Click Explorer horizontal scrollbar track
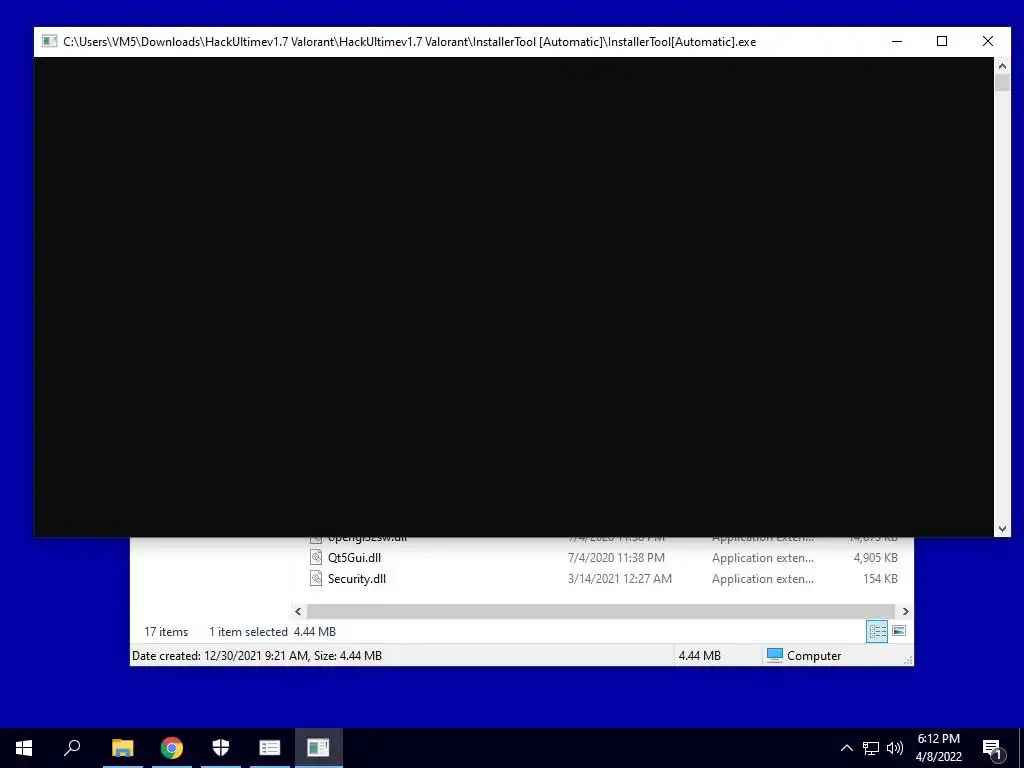The image size is (1024, 768). click(601, 611)
